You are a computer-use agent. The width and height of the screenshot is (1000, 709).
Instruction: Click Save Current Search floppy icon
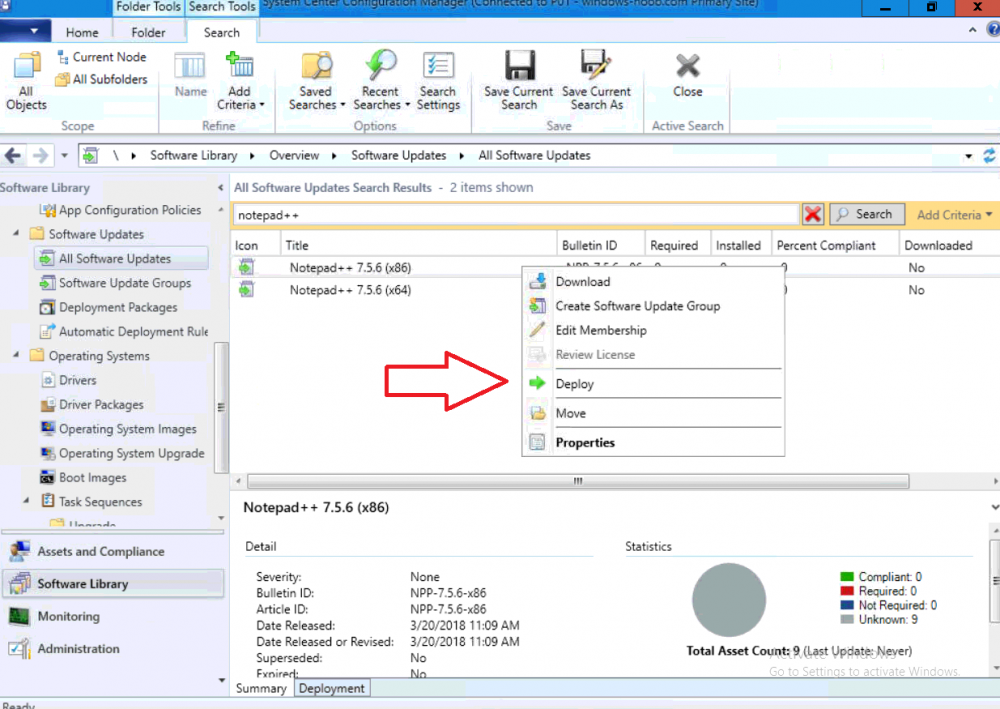coord(518,81)
